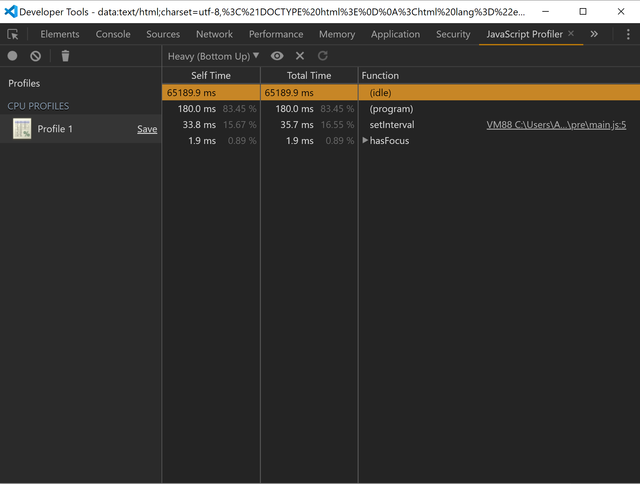The image size is (640, 484).
Task: Delete the selected profile with the trash icon
Action: click(65, 56)
